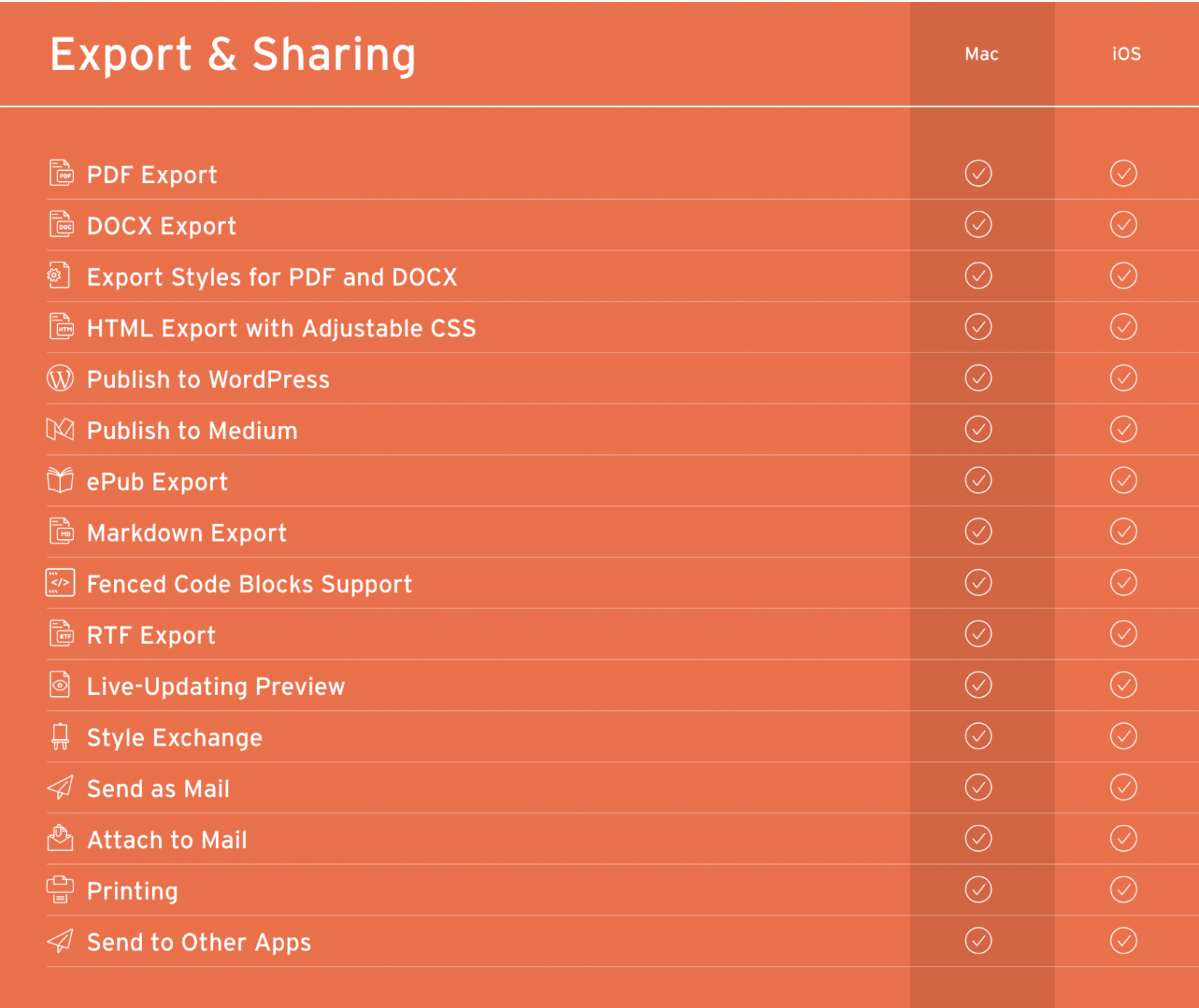The height and width of the screenshot is (1008, 1199).
Task: Click the Style Exchange brush icon
Action: [60, 736]
